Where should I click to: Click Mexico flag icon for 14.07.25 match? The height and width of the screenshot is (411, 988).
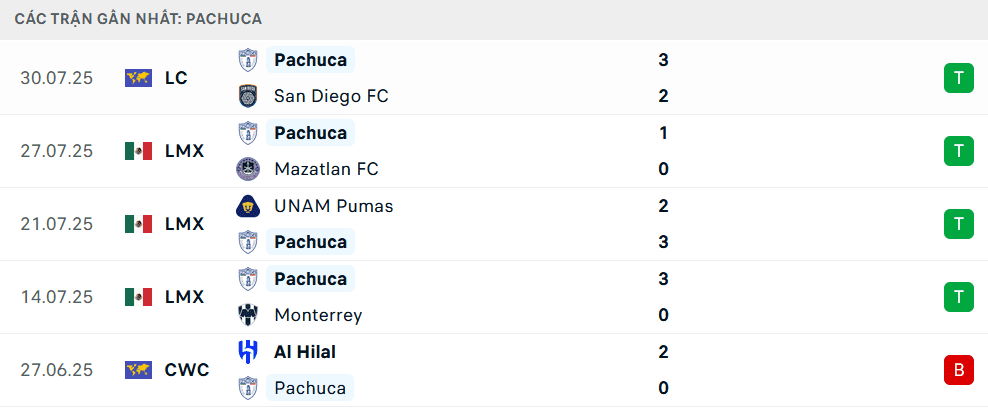138,297
